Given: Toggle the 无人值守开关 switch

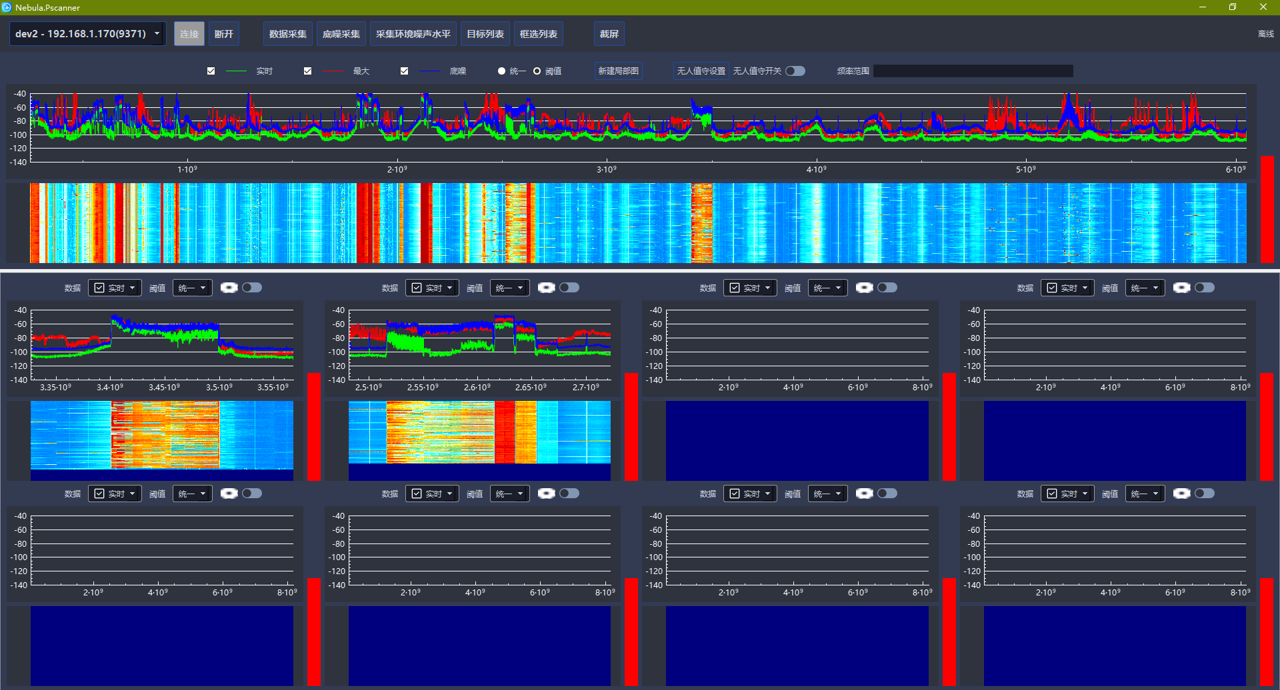Looking at the screenshot, I should coord(794,71).
